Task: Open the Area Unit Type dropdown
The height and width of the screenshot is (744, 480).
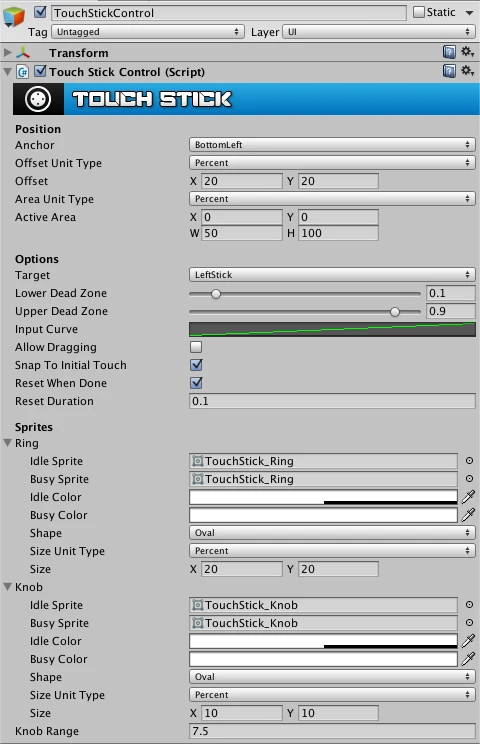Action: pyautogui.click(x=332, y=199)
